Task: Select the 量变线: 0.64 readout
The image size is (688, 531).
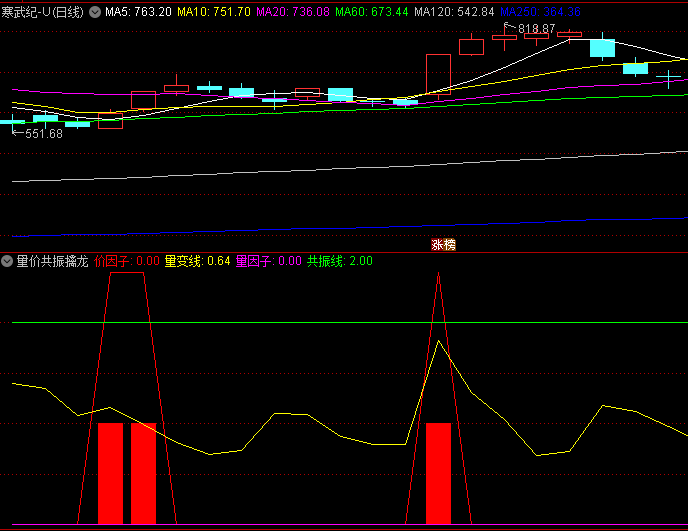Action: [197, 262]
